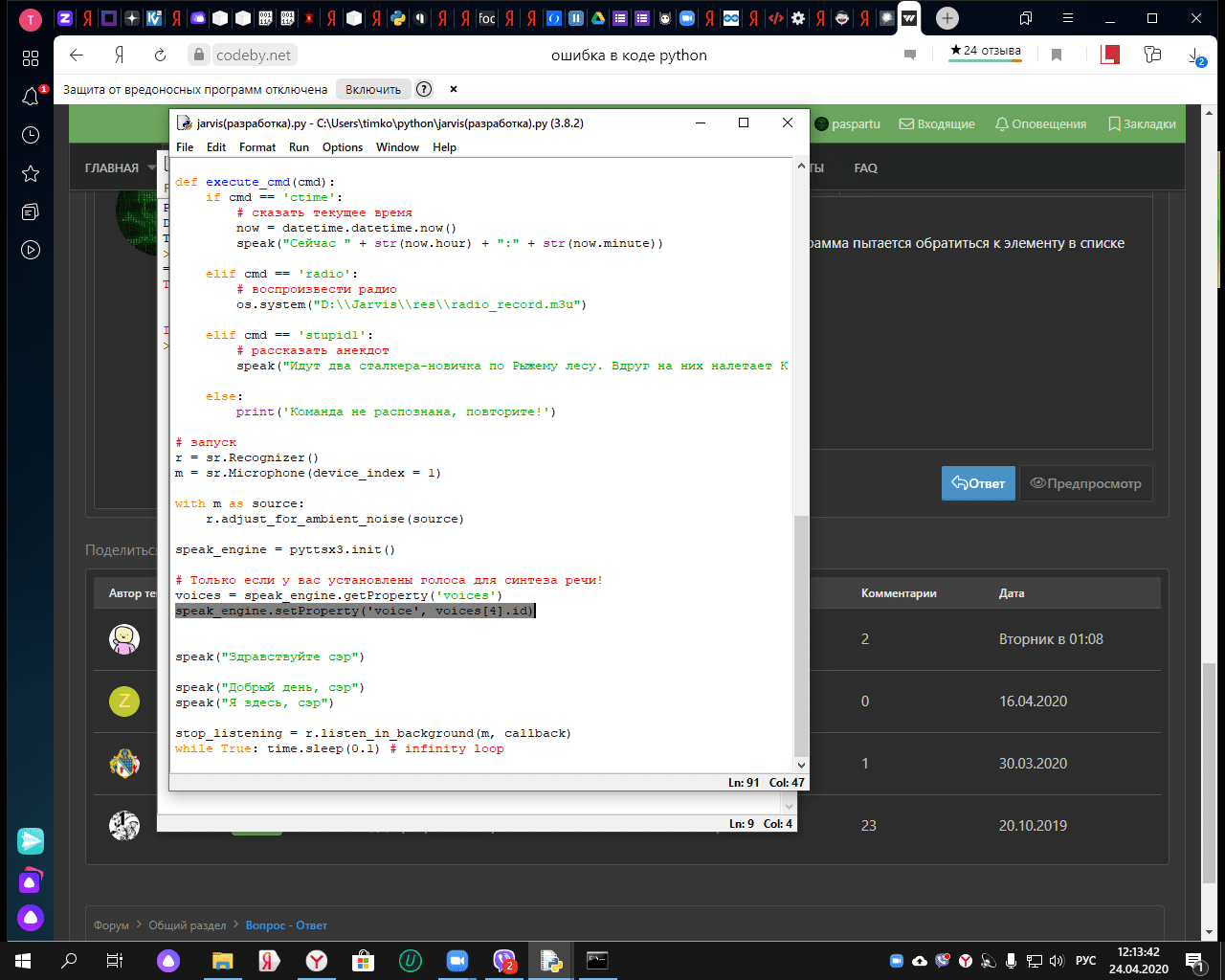Go back using browser back arrow
This screenshot has width=1225, height=980.
[78, 56]
